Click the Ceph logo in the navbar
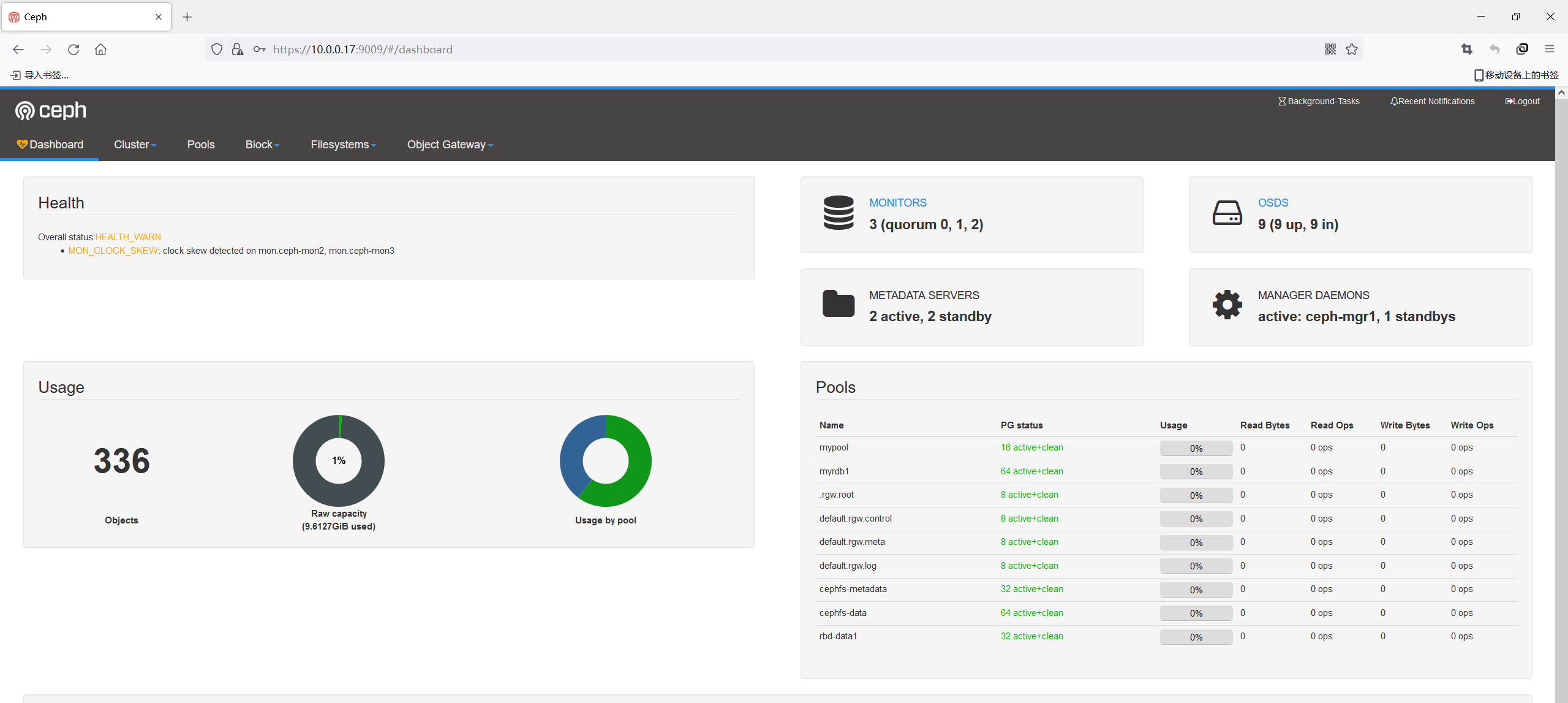The image size is (1568, 703). click(50, 110)
